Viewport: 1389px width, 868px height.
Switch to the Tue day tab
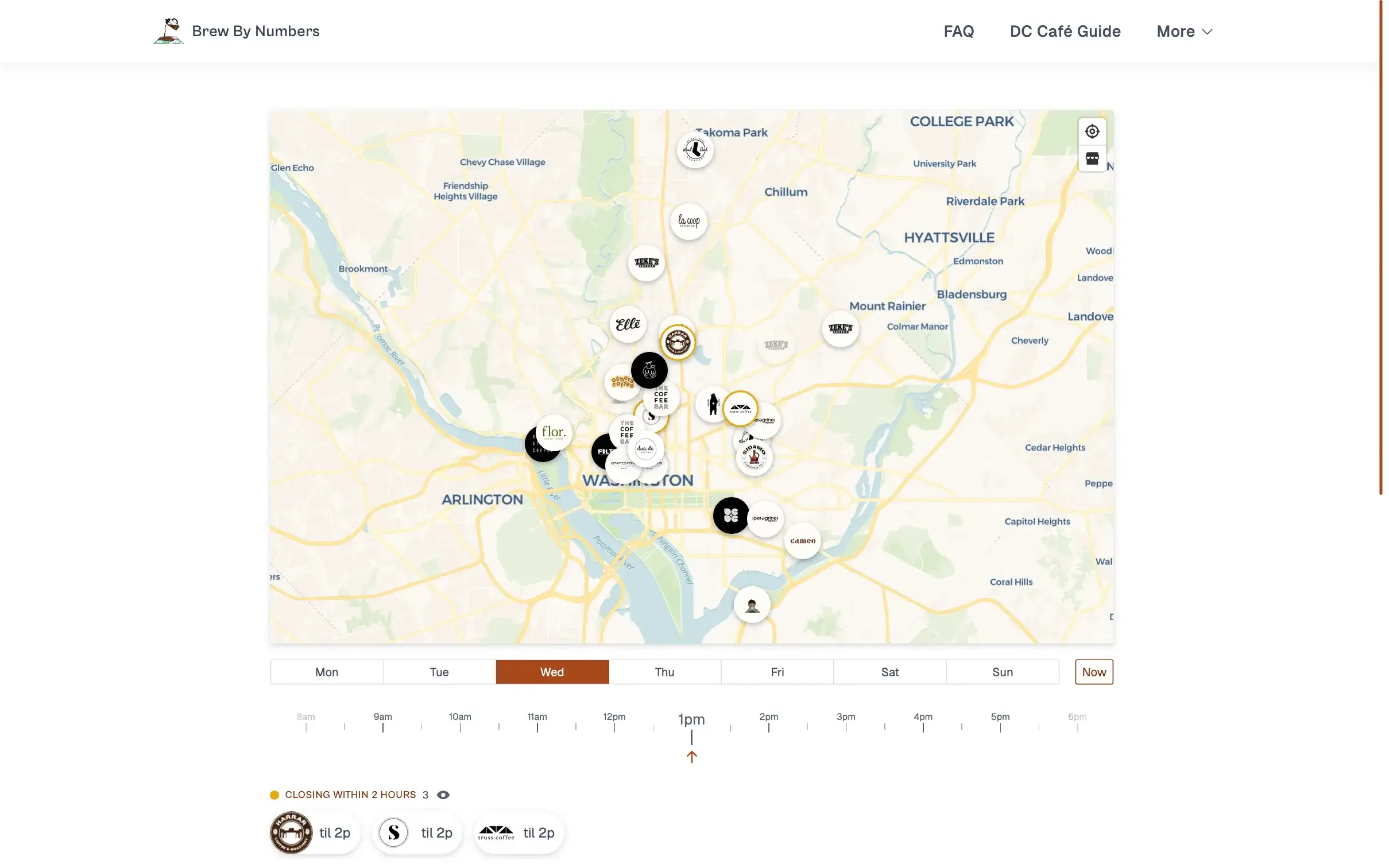(439, 672)
